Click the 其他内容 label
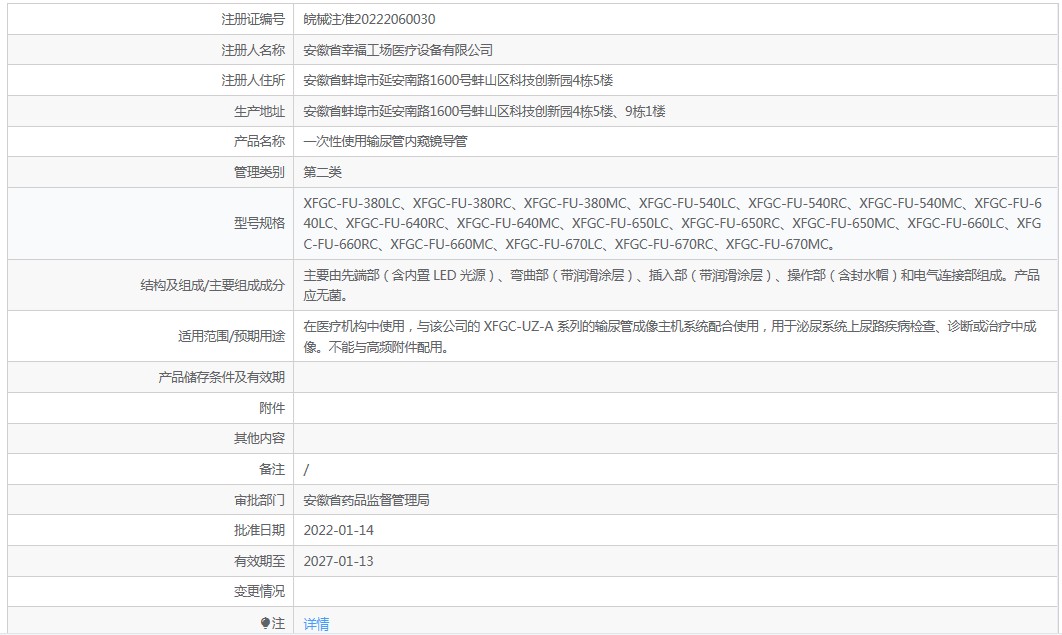Image resolution: width=1062 pixels, height=635 pixels. tap(259, 438)
